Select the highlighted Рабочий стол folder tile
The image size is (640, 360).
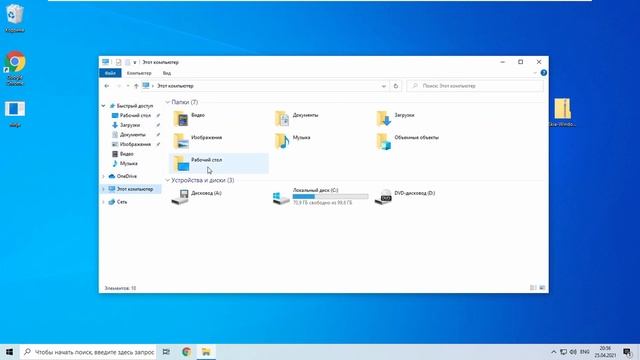(219, 163)
